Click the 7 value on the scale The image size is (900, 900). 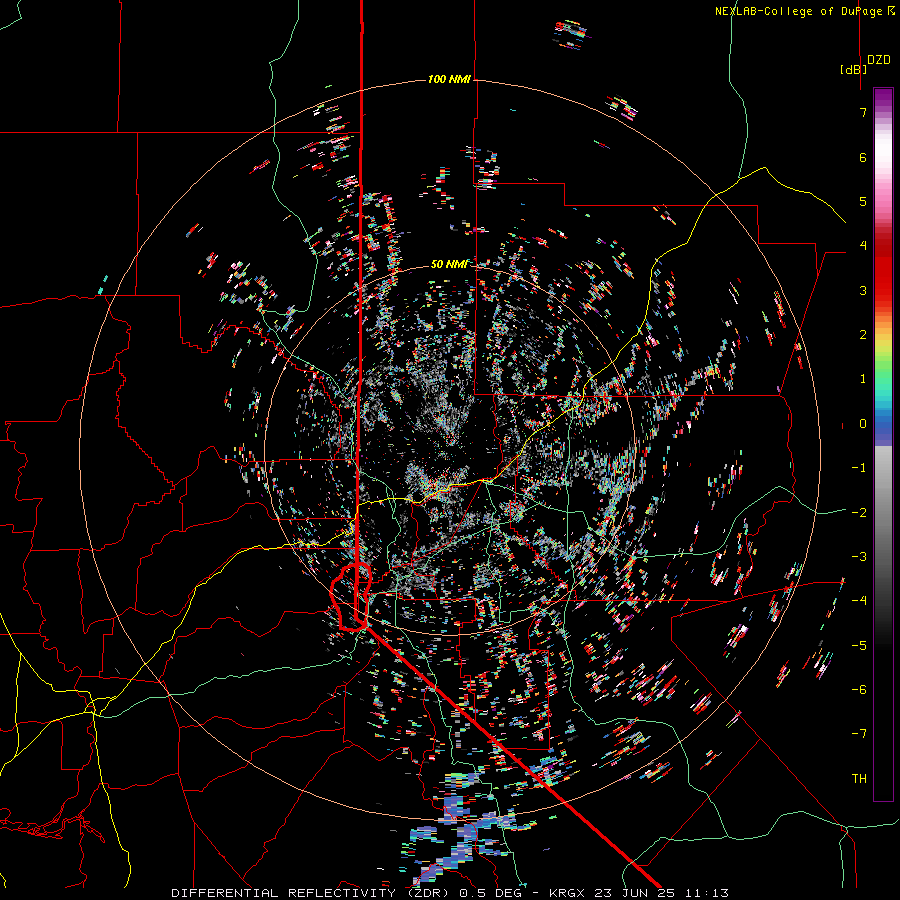[x=863, y=112]
